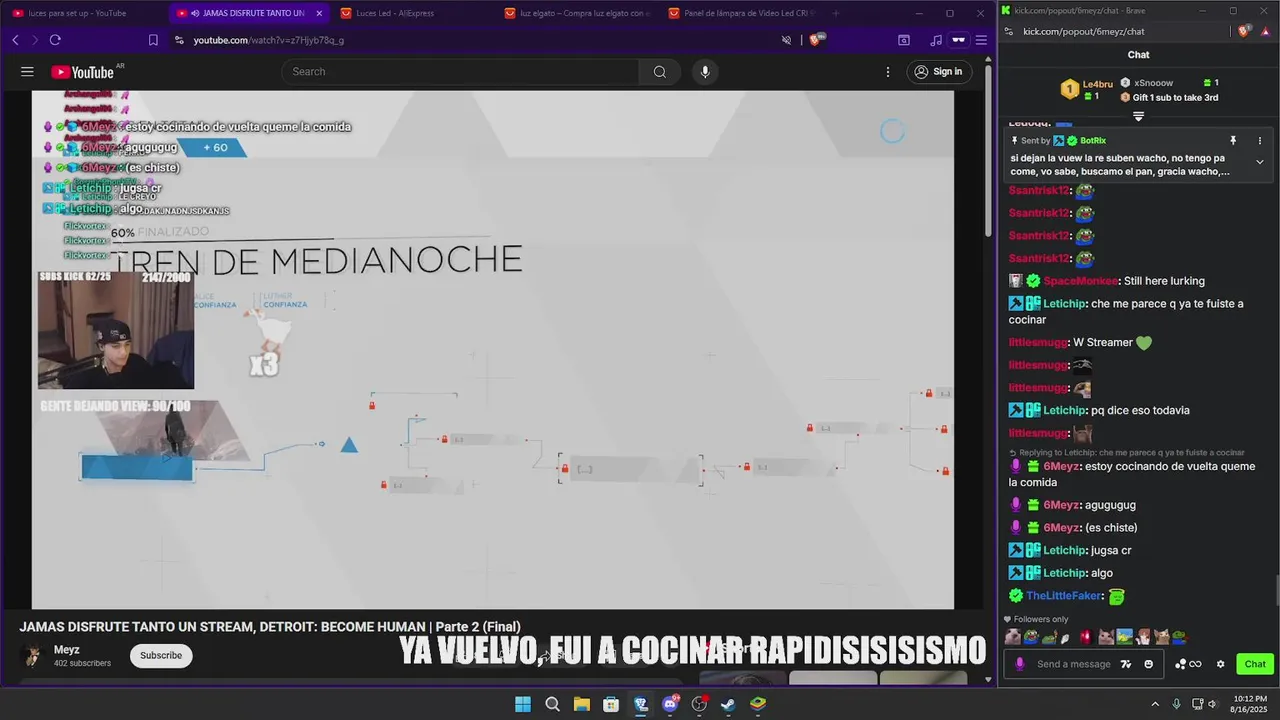This screenshot has width=1280, height=720.
Task: Click the YouTube search magnifier button
Action: [660, 72]
